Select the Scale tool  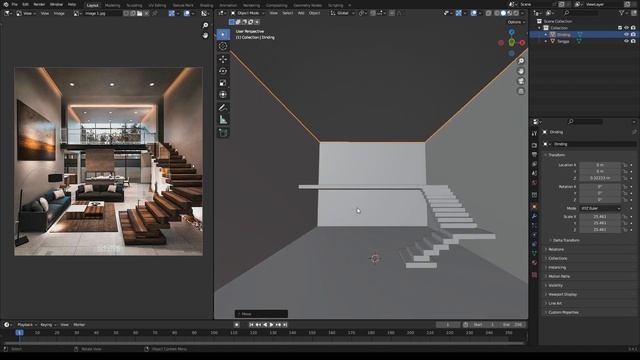click(x=223, y=83)
